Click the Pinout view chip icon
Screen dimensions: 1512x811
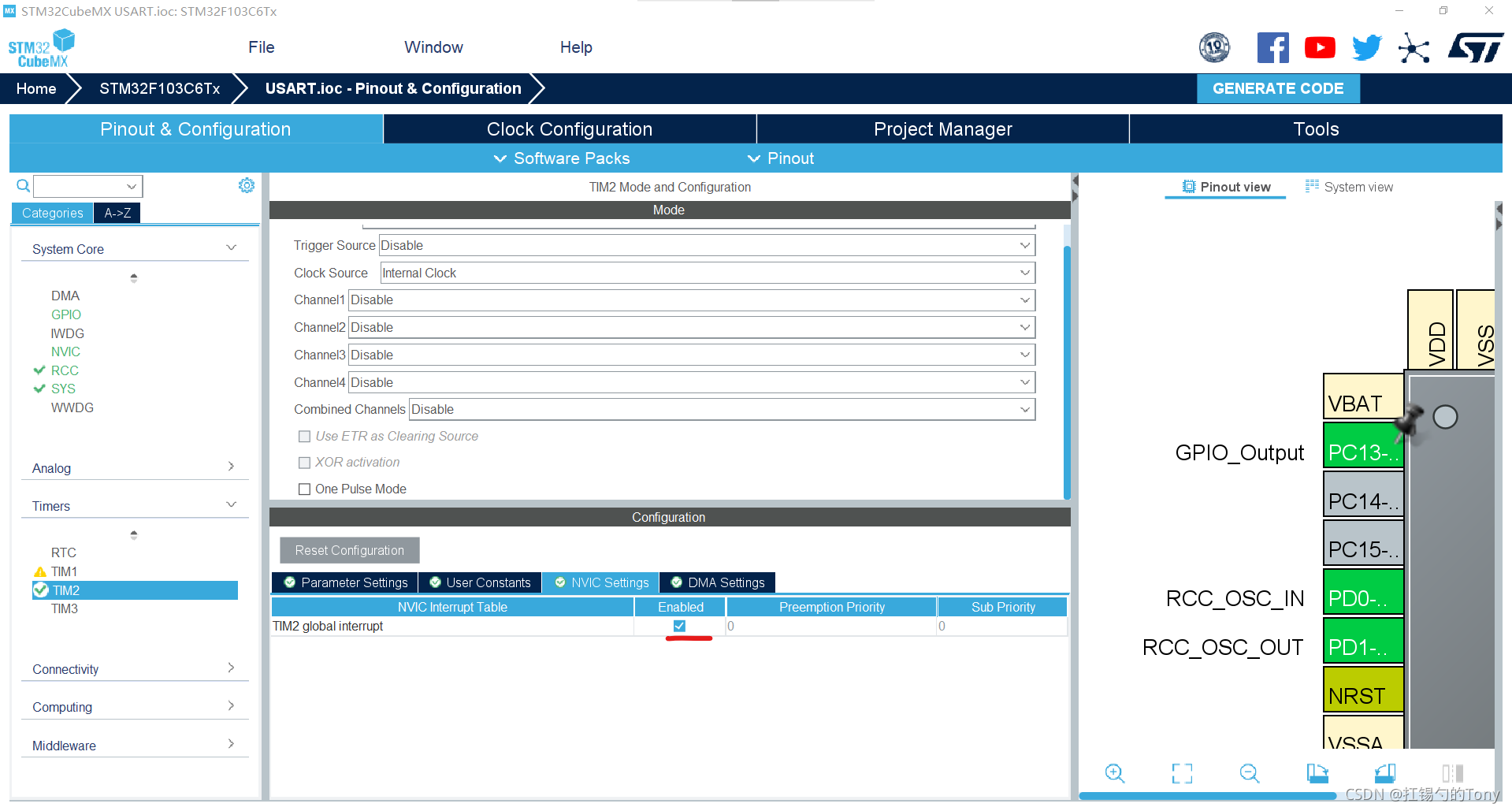1189,187
